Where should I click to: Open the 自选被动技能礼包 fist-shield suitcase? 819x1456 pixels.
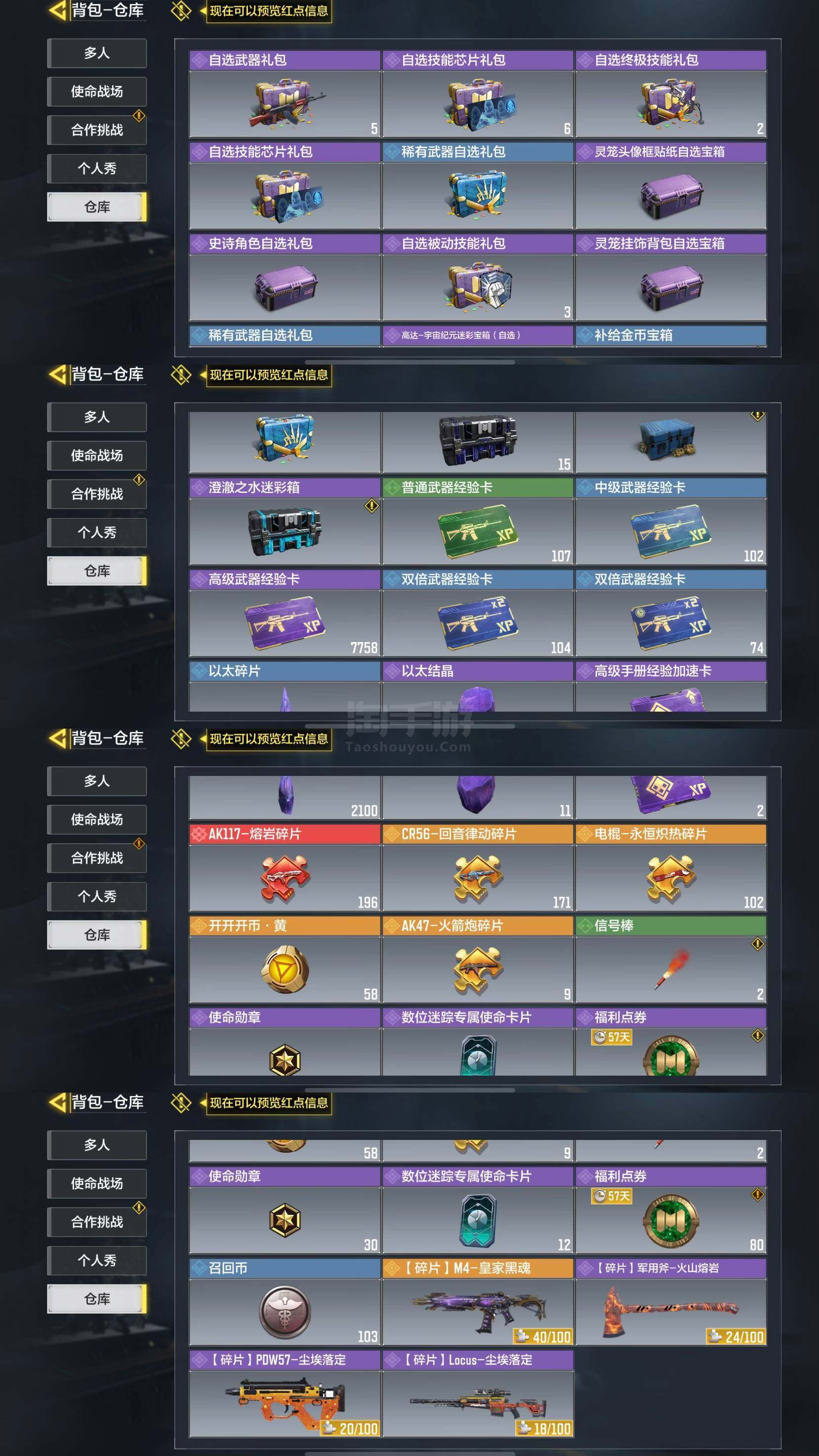(x=478, y=277)
